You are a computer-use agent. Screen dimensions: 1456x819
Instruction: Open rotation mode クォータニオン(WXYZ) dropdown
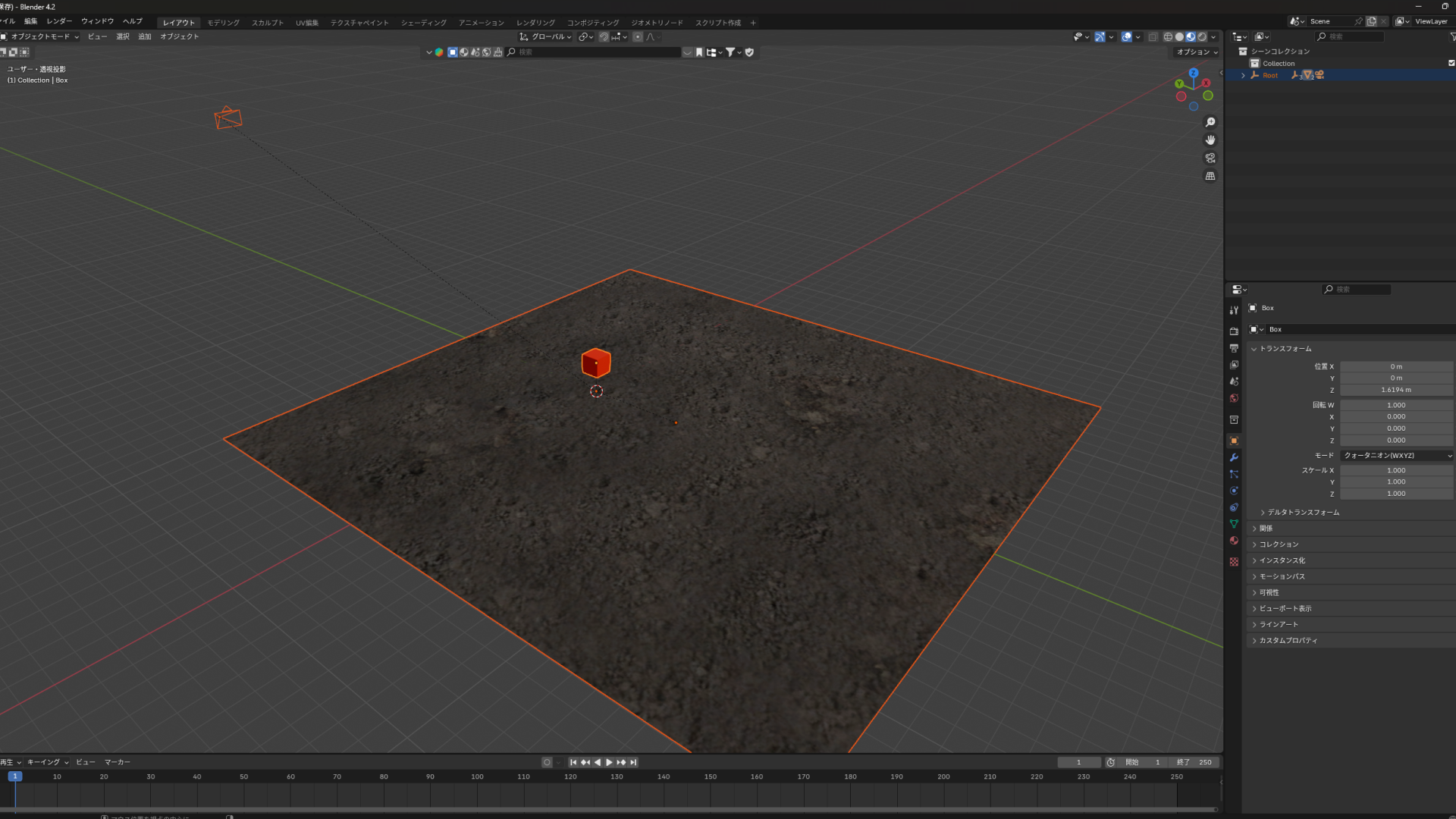pyautogui.click(x=1397, y=456)
